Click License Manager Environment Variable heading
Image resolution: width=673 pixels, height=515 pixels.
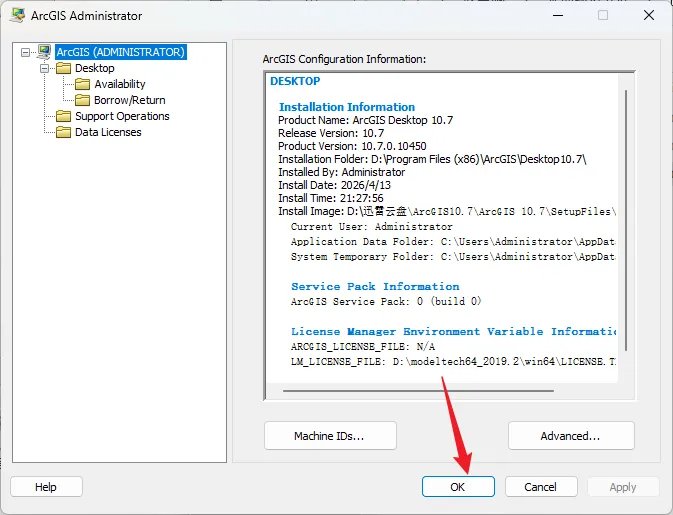coord(454,331)
